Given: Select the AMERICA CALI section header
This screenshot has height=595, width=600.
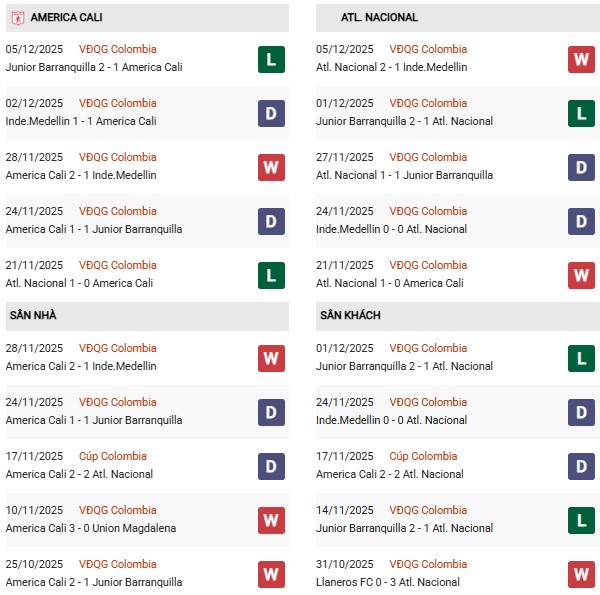Looking at the screenshot, I should (66, 18).
